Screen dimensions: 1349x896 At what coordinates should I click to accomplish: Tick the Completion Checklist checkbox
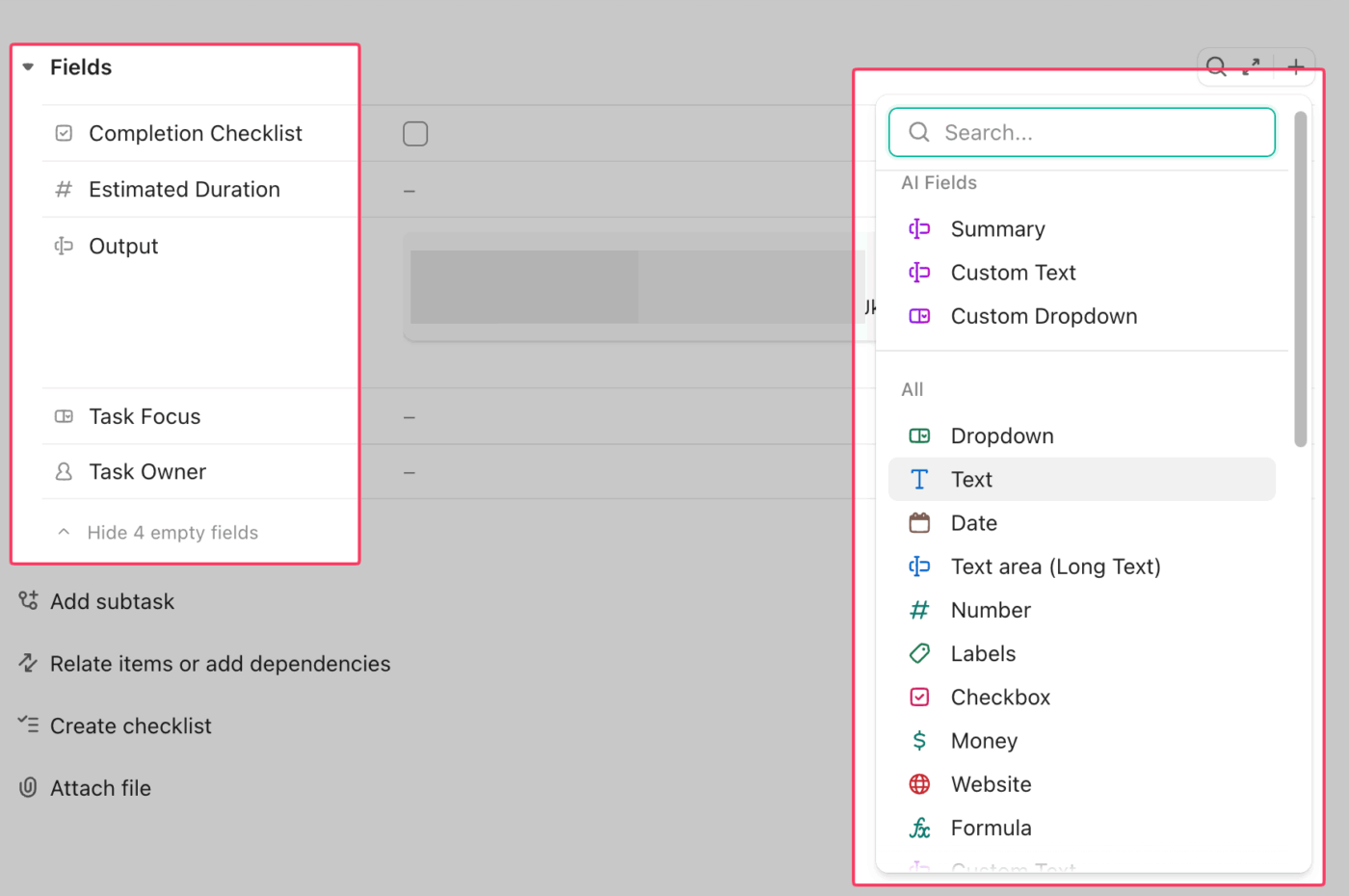click(x=415, y=134)
